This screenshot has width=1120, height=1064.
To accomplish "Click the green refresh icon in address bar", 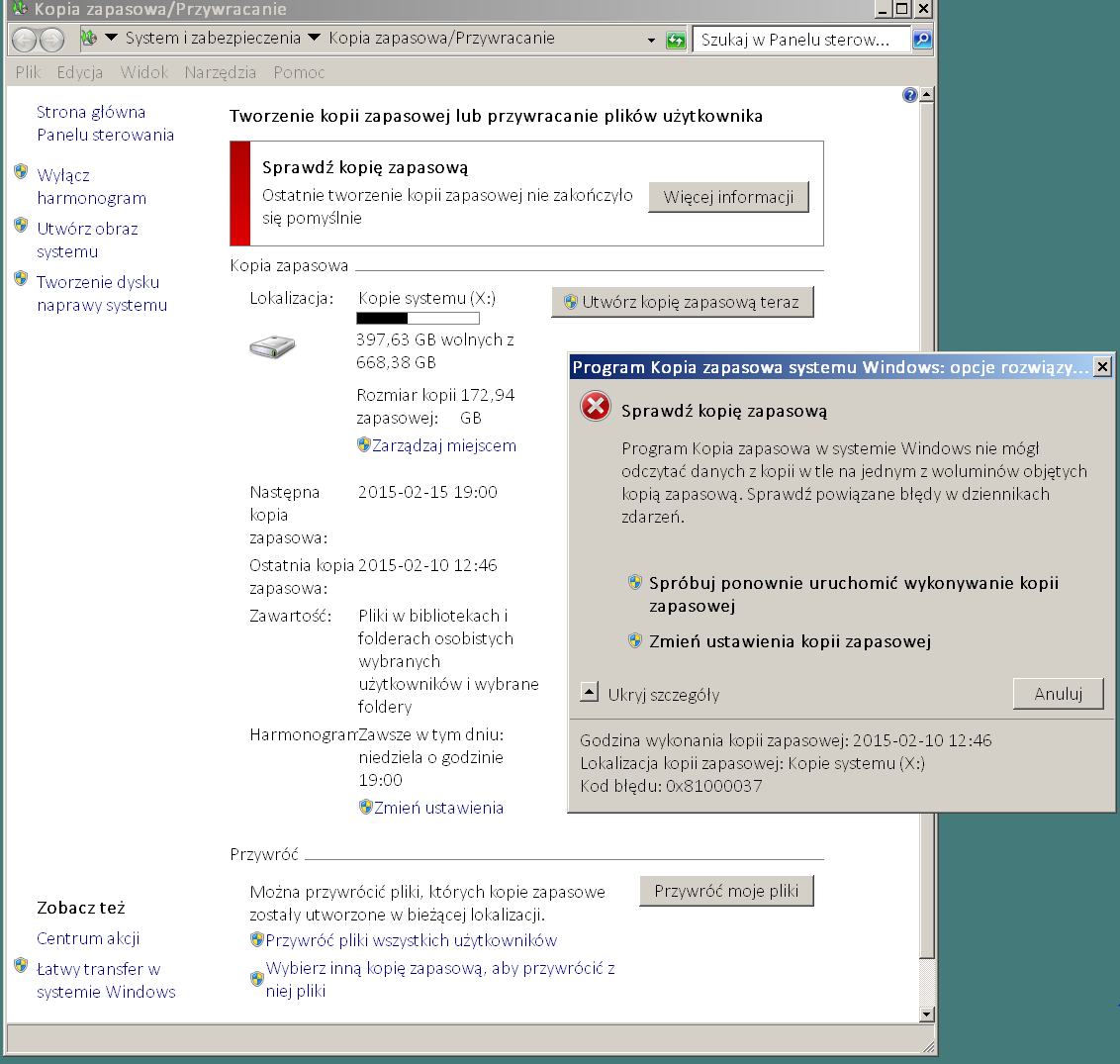I will click(x=675, y=40).
